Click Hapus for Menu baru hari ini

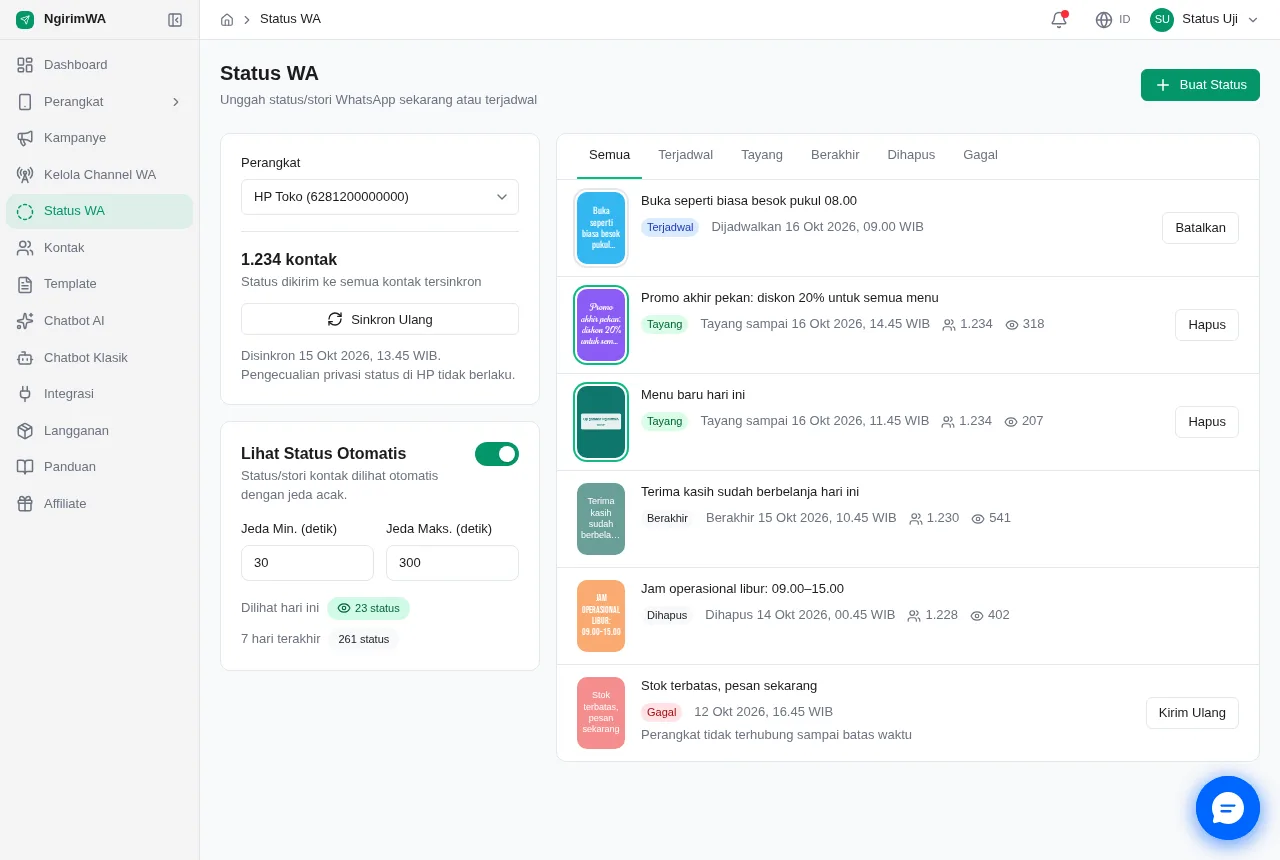1207,422
